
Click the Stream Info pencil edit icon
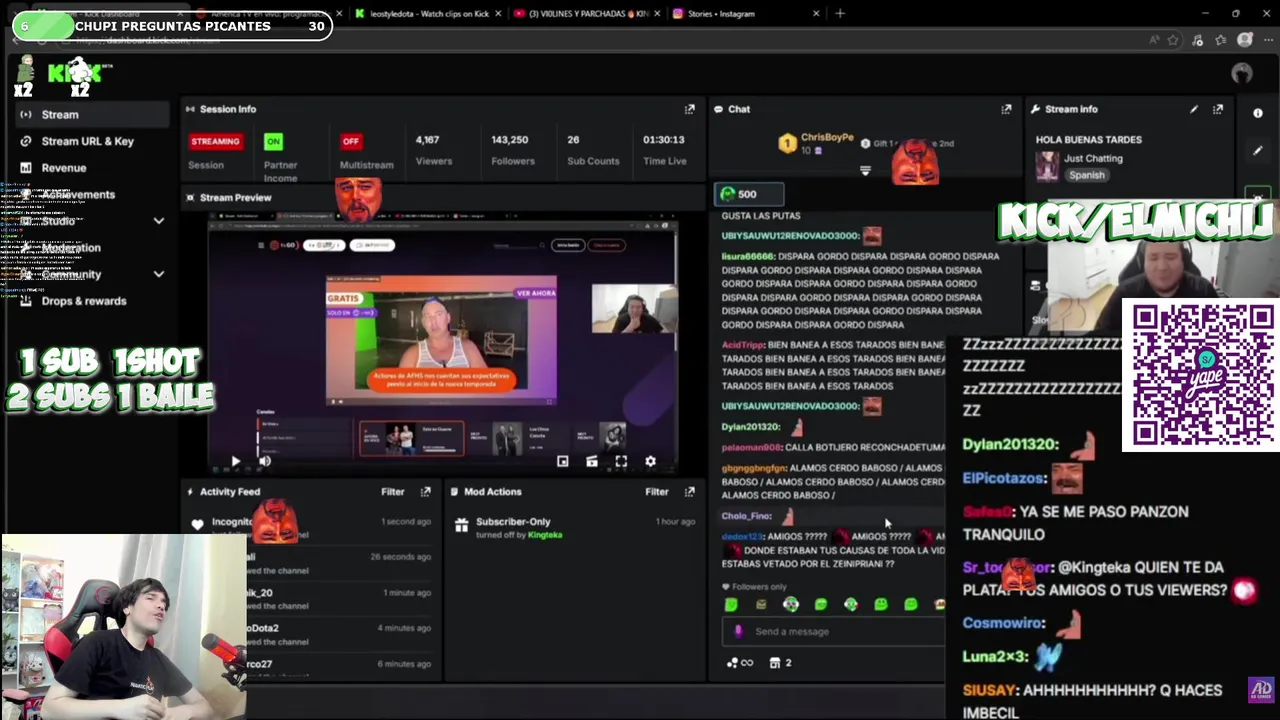coord(1194,109)
